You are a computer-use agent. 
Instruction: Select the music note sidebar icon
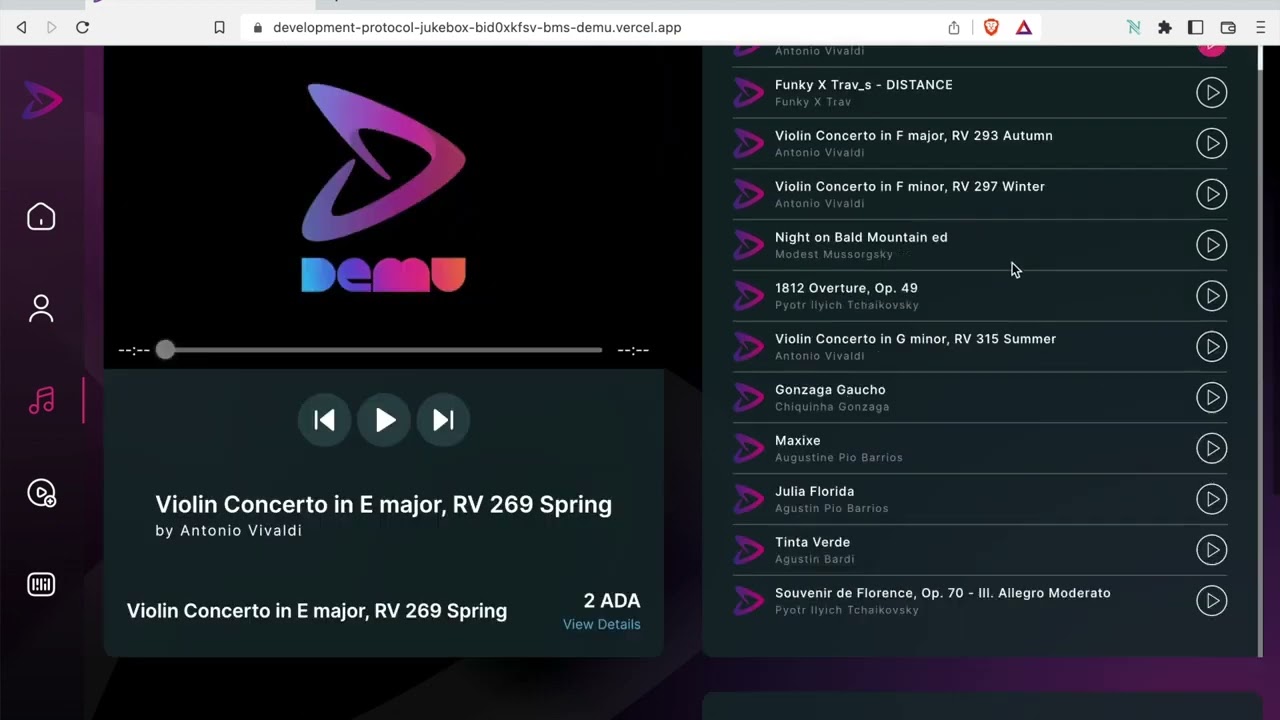41,401
